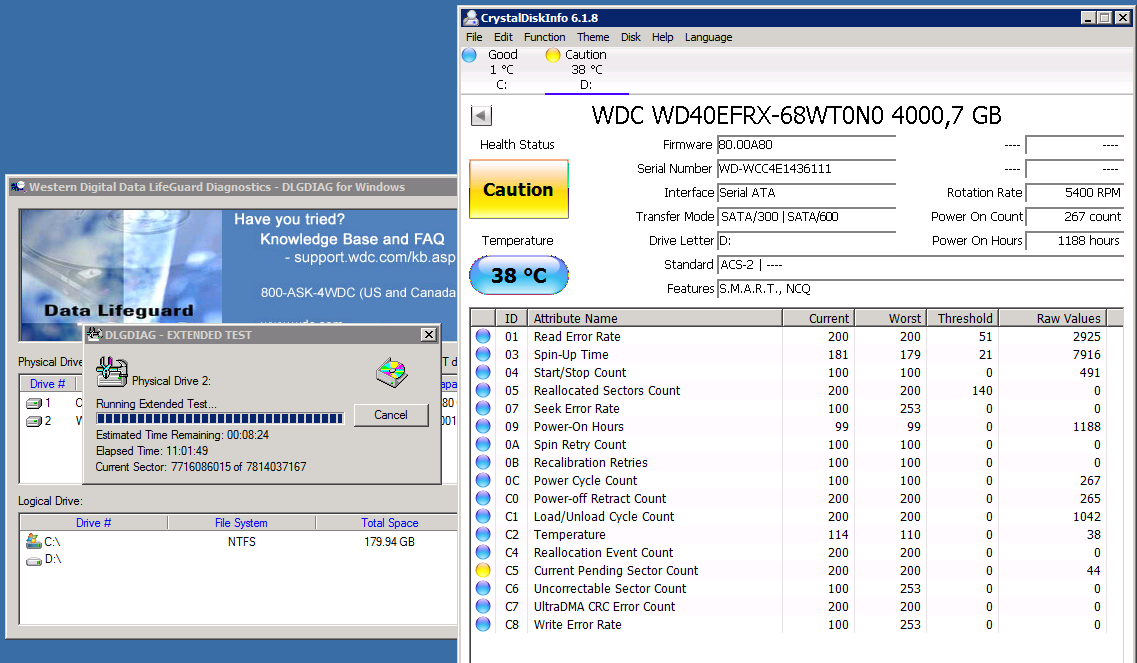Click the 'NTFS' file system cell
1137x663 pixels.
(x=241, y=542)
